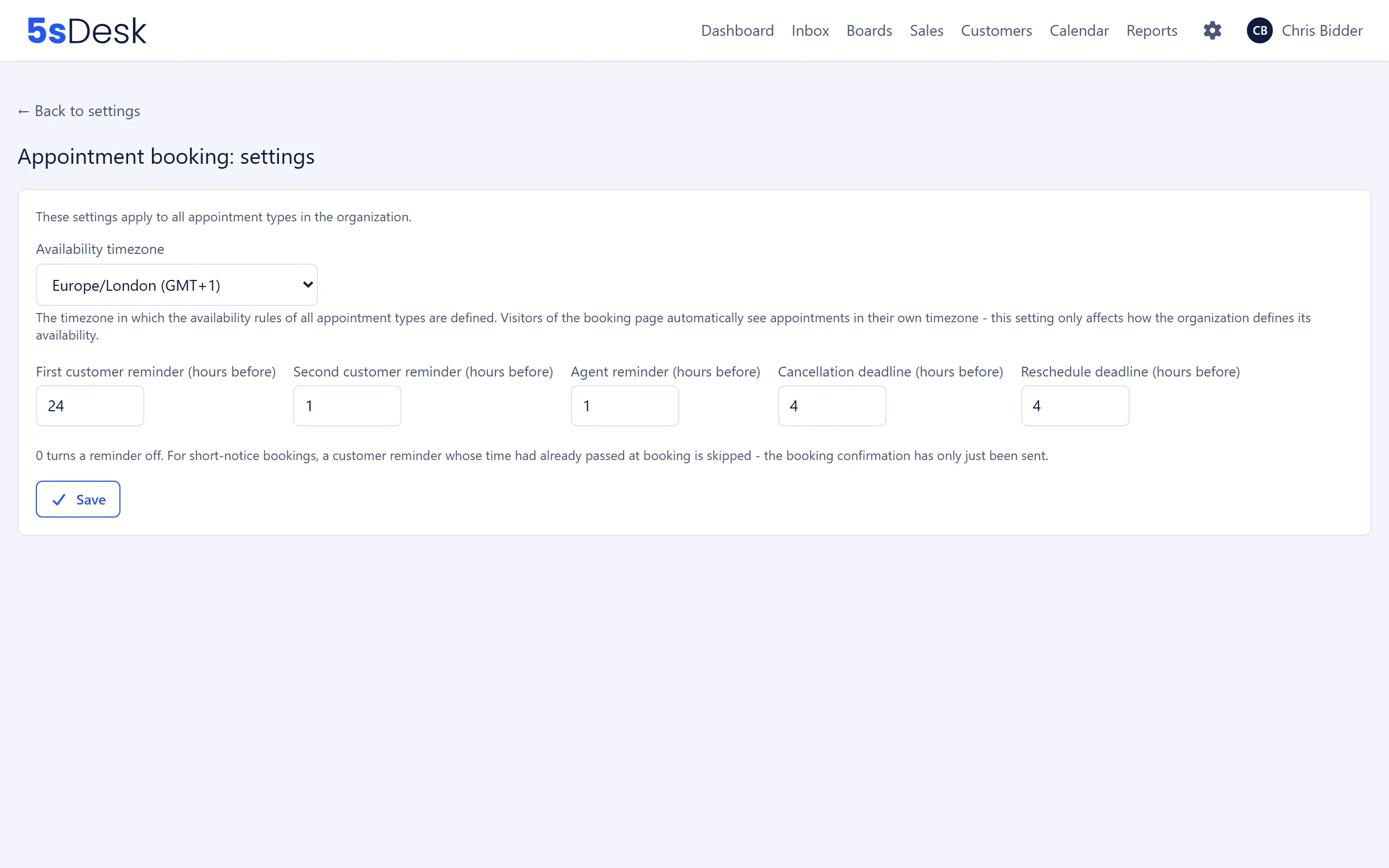Viewport: 1389px width, 868px height.
Task: Focus the Reschedule deadline hours field
Action: [x=1075, y=406]
